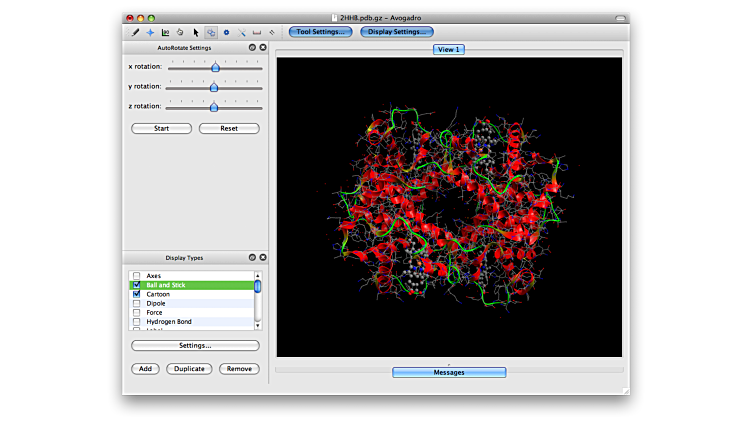Select the arrow Selection tool
The height and width of the screenshot is (423, 752).
pyautogui.click(x=196, y=32)
